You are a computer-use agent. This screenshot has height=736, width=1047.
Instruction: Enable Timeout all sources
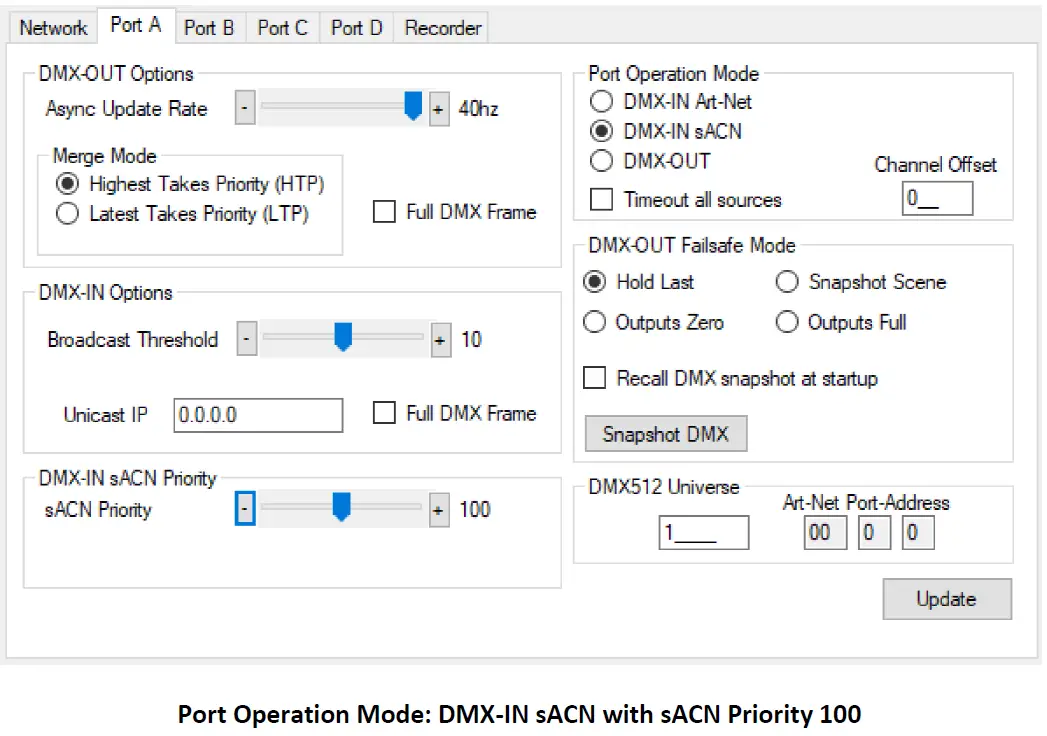tap(601, 200)
